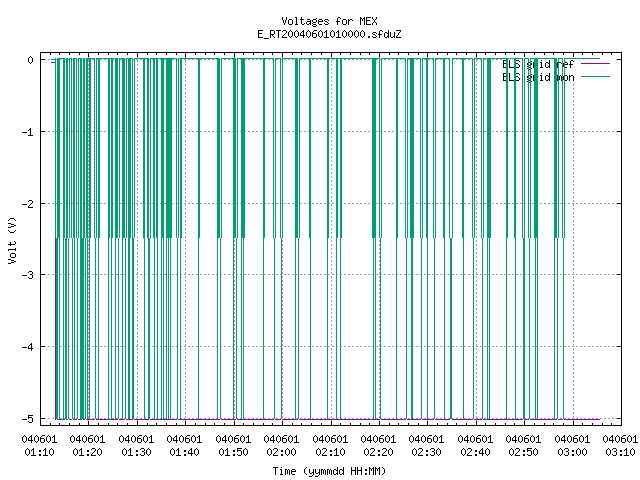
Task: Click the x-axis tick label 03:00
Action: [572, 452]
